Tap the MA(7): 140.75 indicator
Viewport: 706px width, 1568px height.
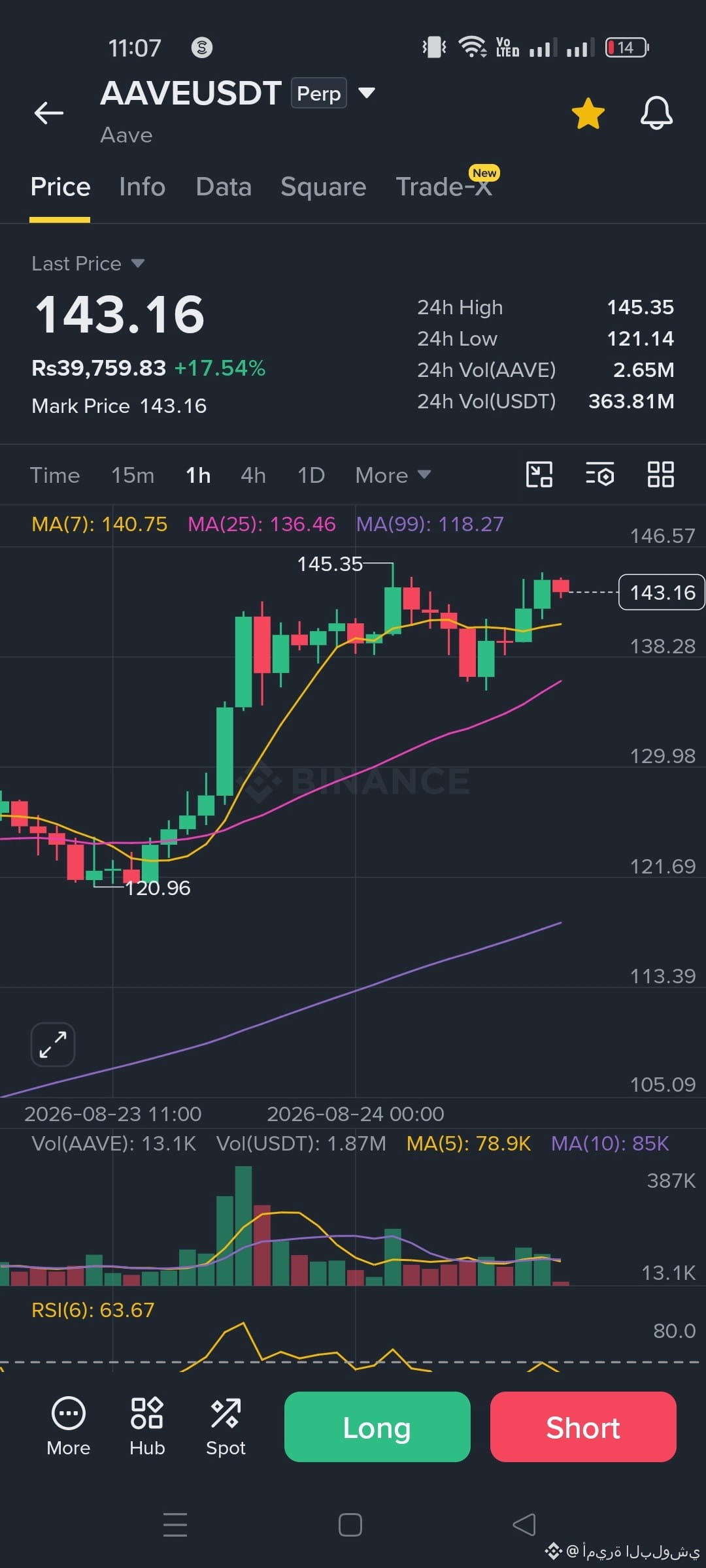pyautogui.click(x=99, y=524)
